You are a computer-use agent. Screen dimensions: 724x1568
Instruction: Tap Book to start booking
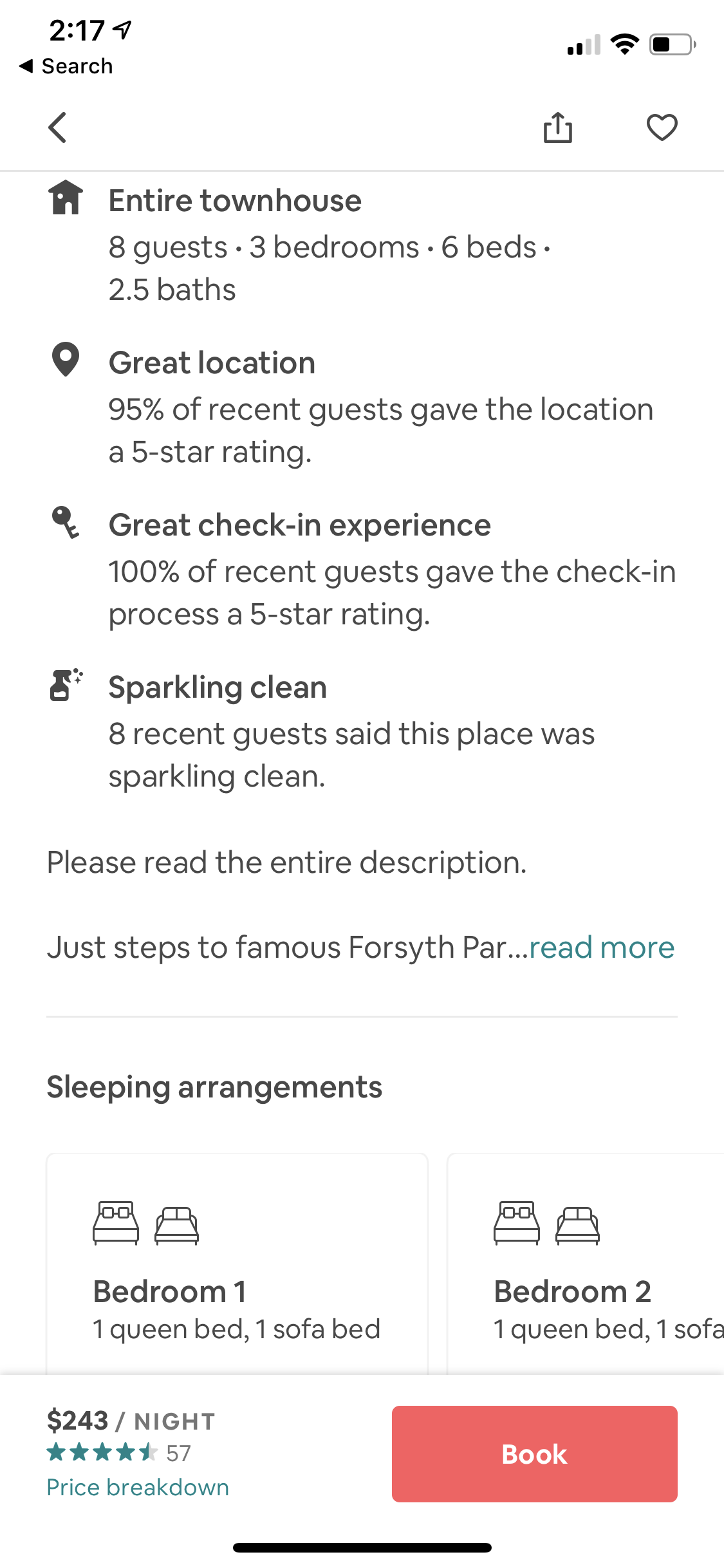[x=534, y=1453]
